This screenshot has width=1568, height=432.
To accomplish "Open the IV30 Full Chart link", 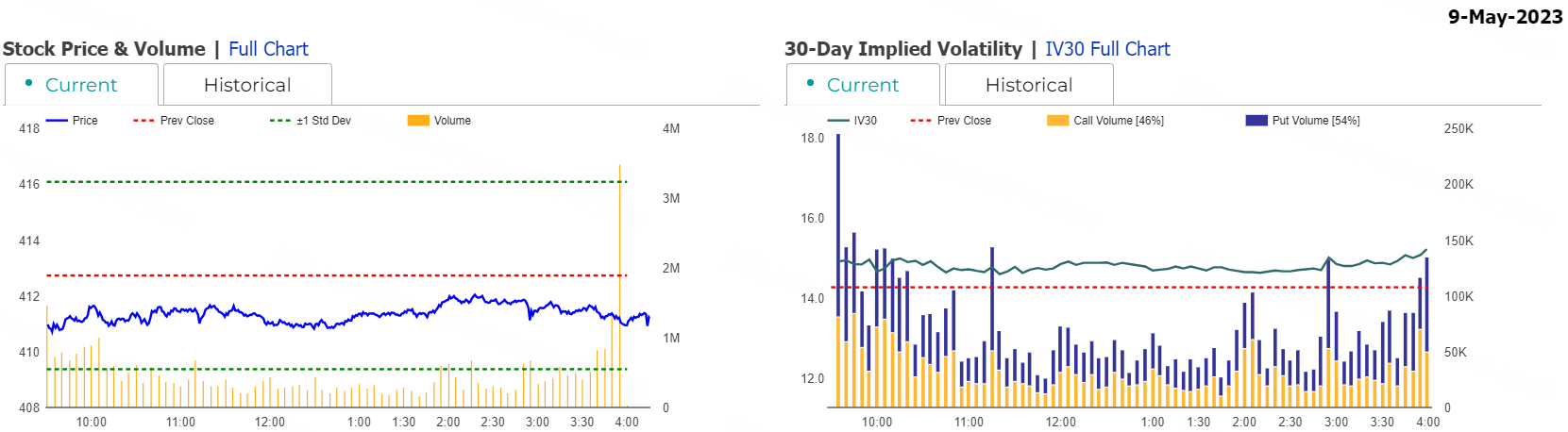I will coord(1107,49).
